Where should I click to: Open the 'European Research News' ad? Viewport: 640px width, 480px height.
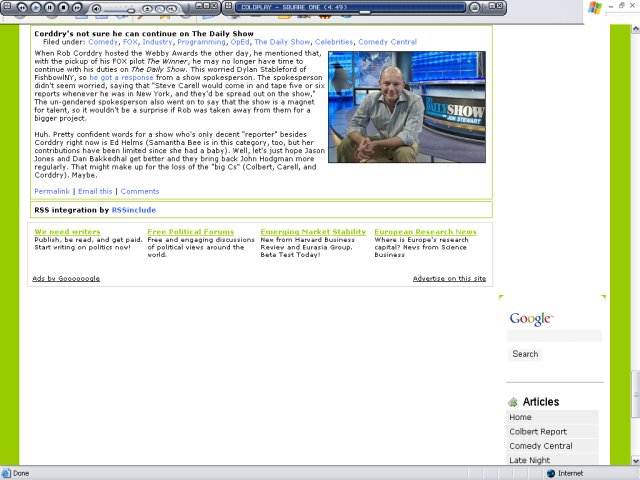tap(425, 232)
